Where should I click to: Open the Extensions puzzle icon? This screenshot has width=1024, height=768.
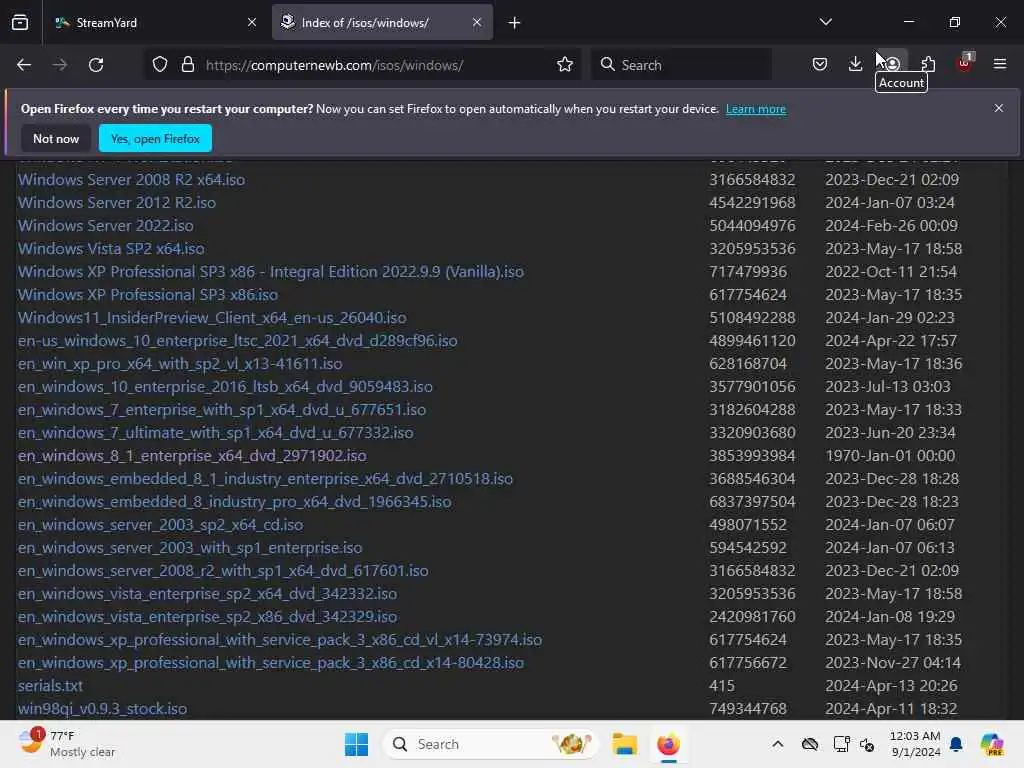tap(928, 64)
